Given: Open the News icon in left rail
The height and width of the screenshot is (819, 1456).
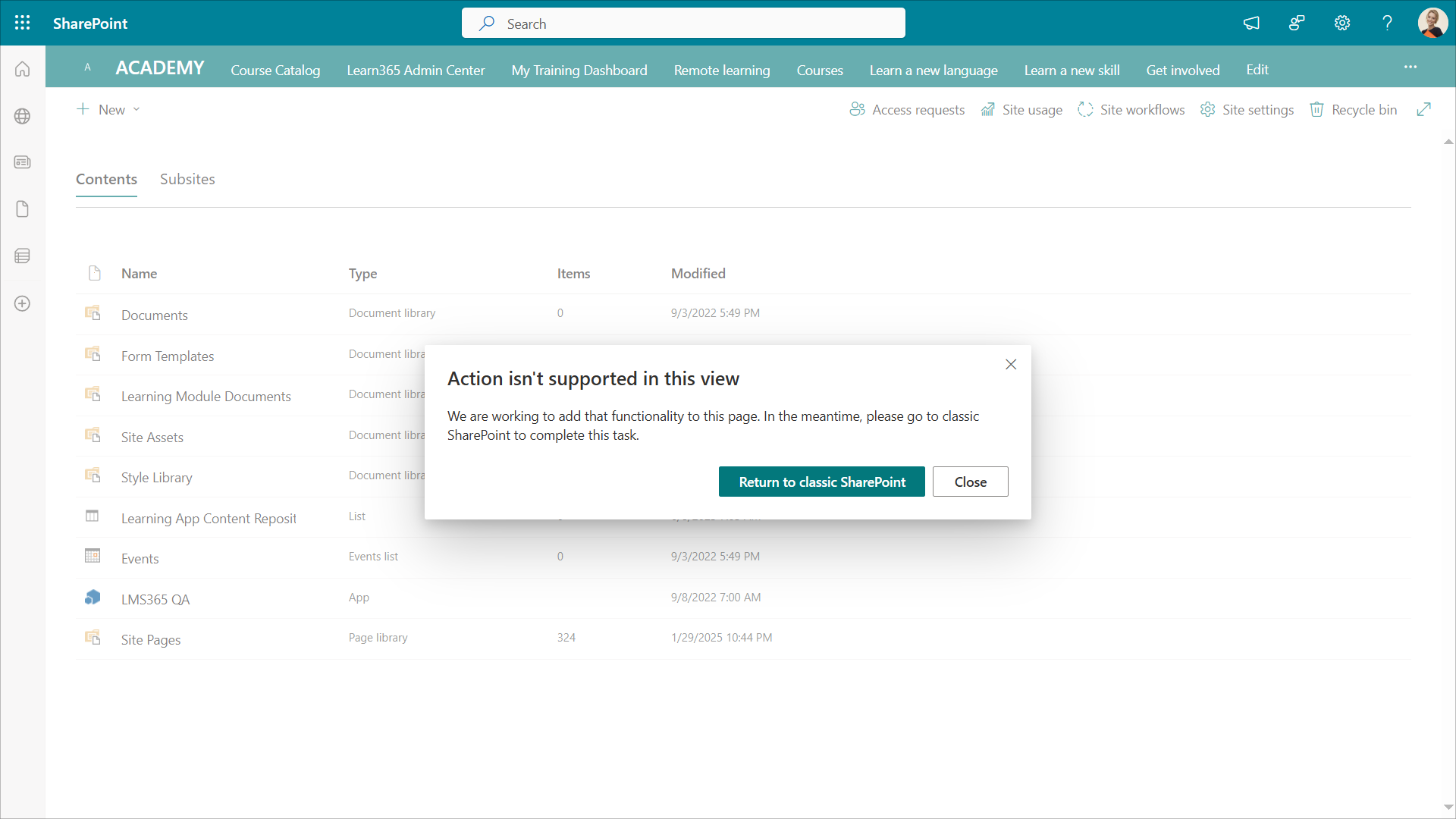Looking at the screenshot, I should [x=23, y=162].
